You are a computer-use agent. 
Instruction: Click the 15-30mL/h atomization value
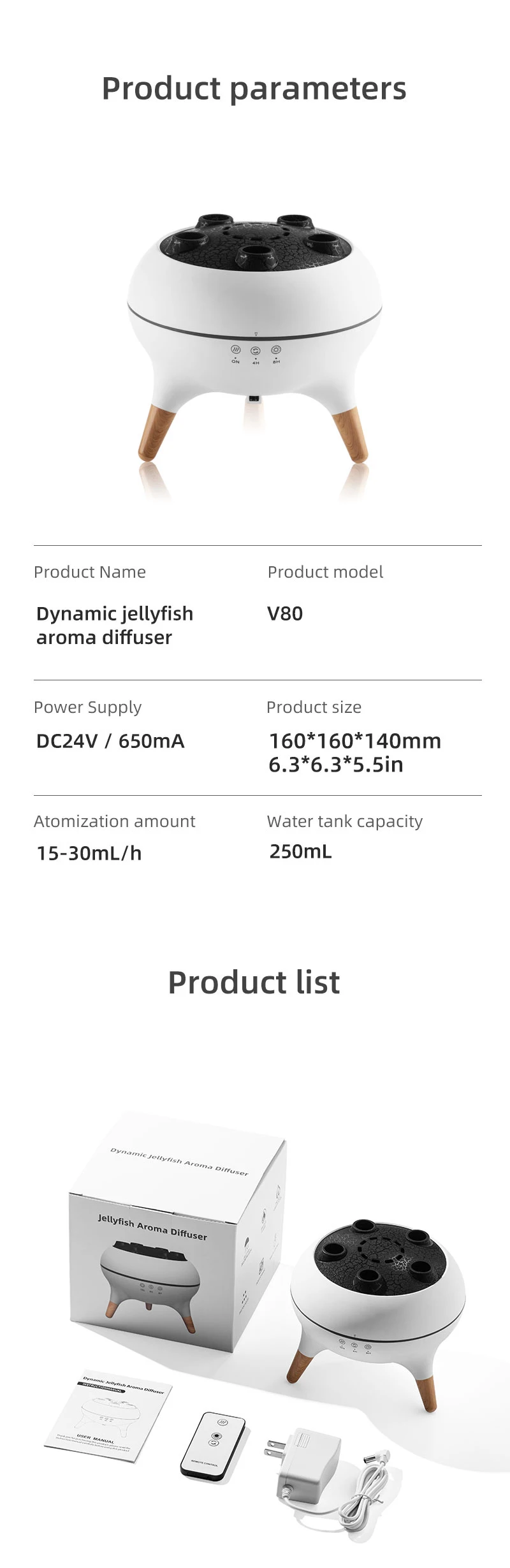[89, 853]
